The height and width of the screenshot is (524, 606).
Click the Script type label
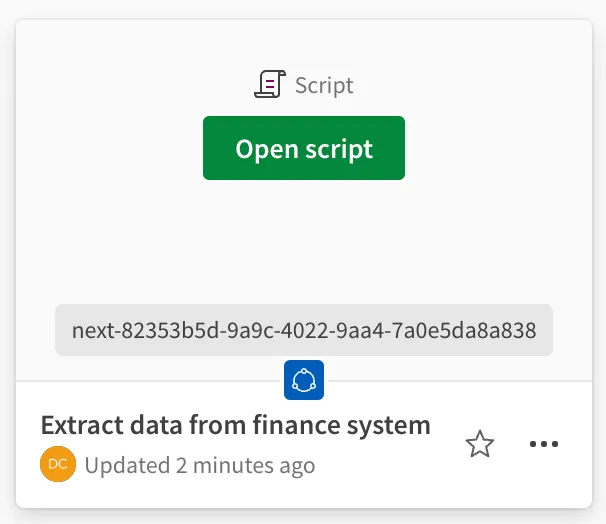[x=324, y=85]
